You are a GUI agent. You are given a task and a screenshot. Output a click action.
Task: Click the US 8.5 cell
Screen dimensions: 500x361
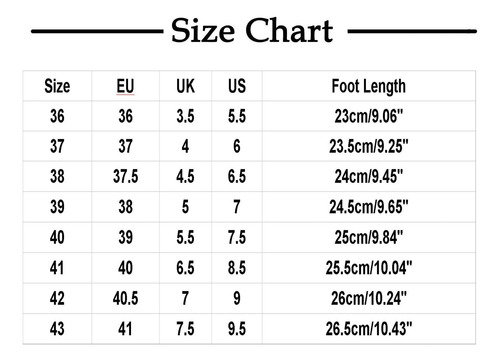pyautogui.click(x=237, y=268)
